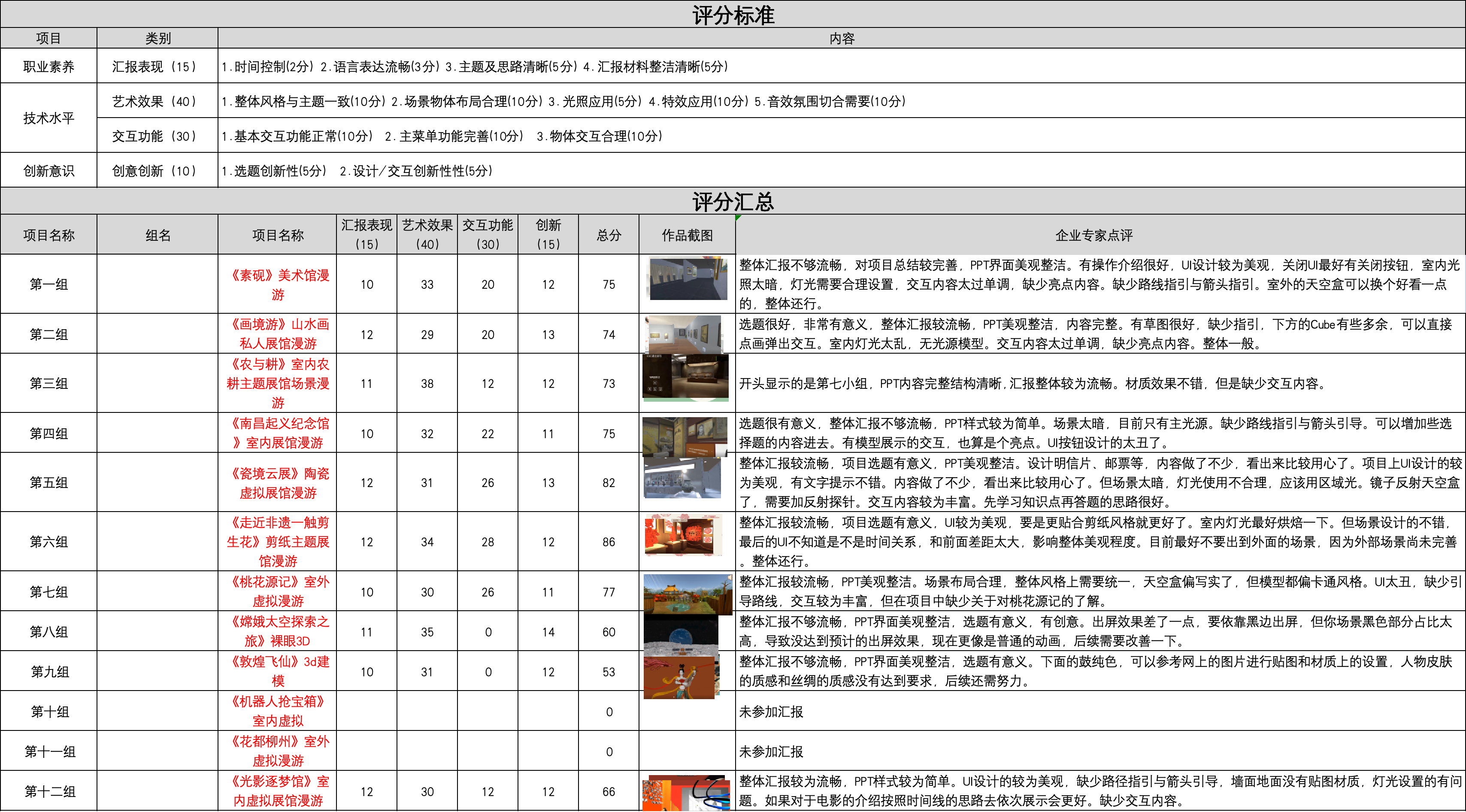
Task: Select the 第七组 expert comment cell
Action: coord(1100,591)
